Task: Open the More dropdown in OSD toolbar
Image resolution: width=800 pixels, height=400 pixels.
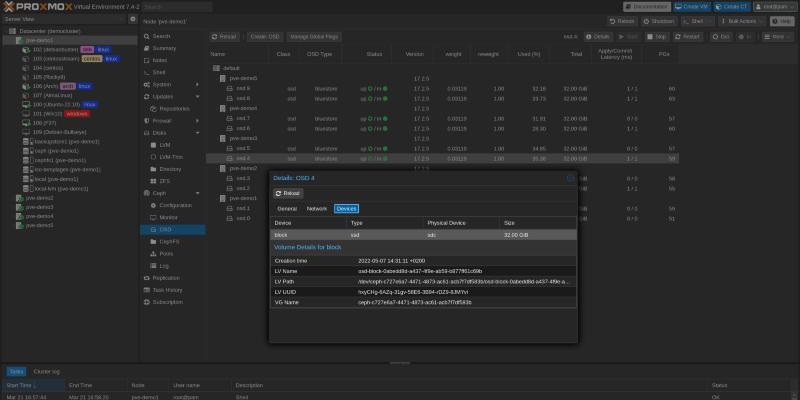Action: point(777,36)
